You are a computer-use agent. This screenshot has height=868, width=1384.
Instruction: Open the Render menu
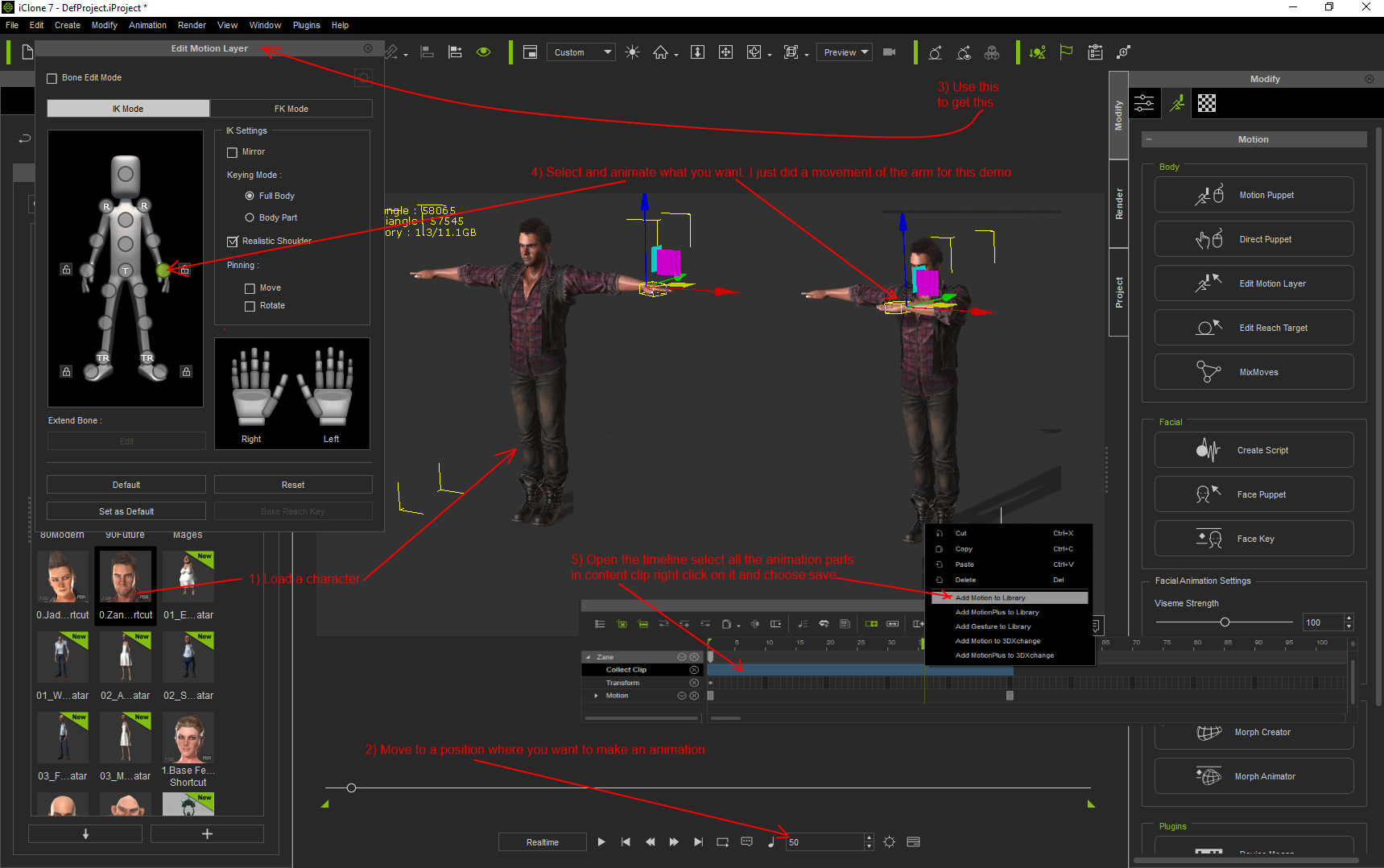(x=192, y=25)
